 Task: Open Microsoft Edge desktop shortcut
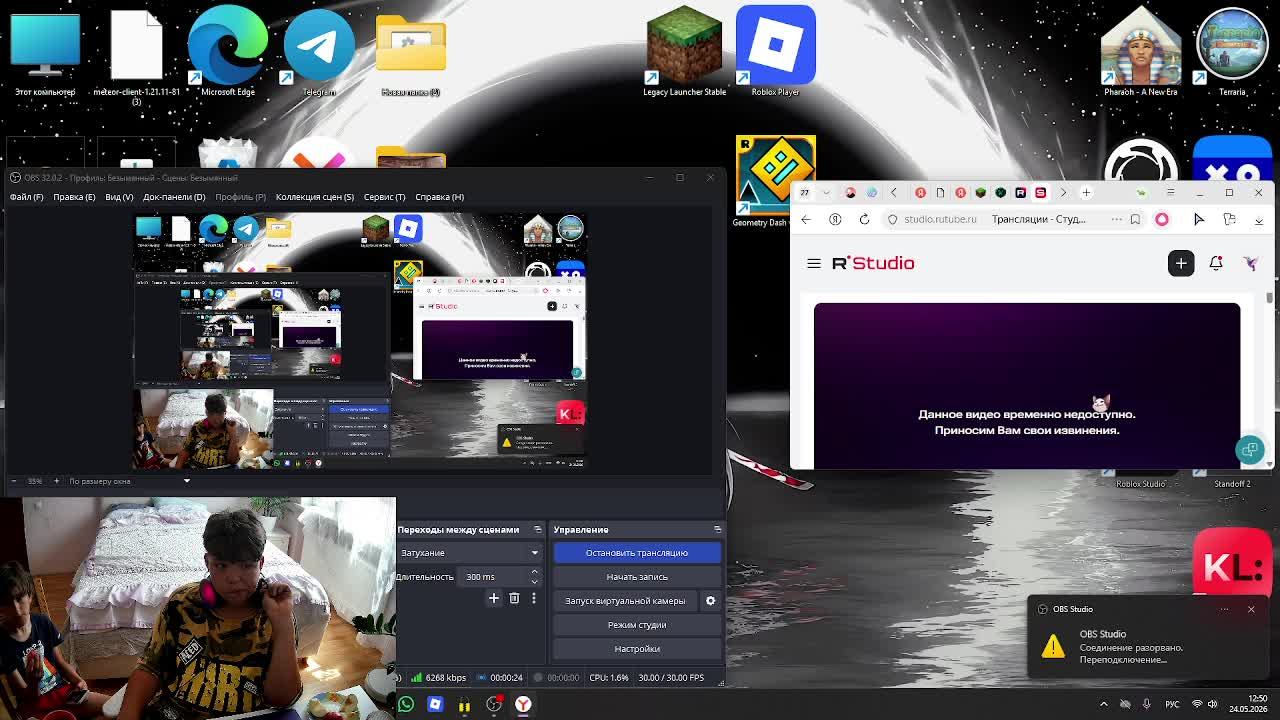(228, 52)
